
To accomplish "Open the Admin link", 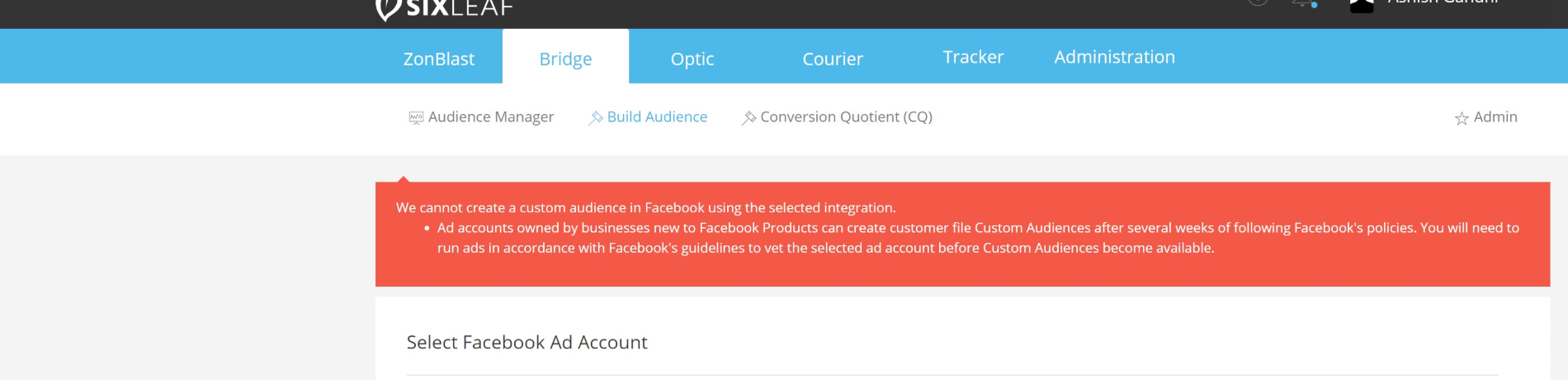I will (1495, 117).
